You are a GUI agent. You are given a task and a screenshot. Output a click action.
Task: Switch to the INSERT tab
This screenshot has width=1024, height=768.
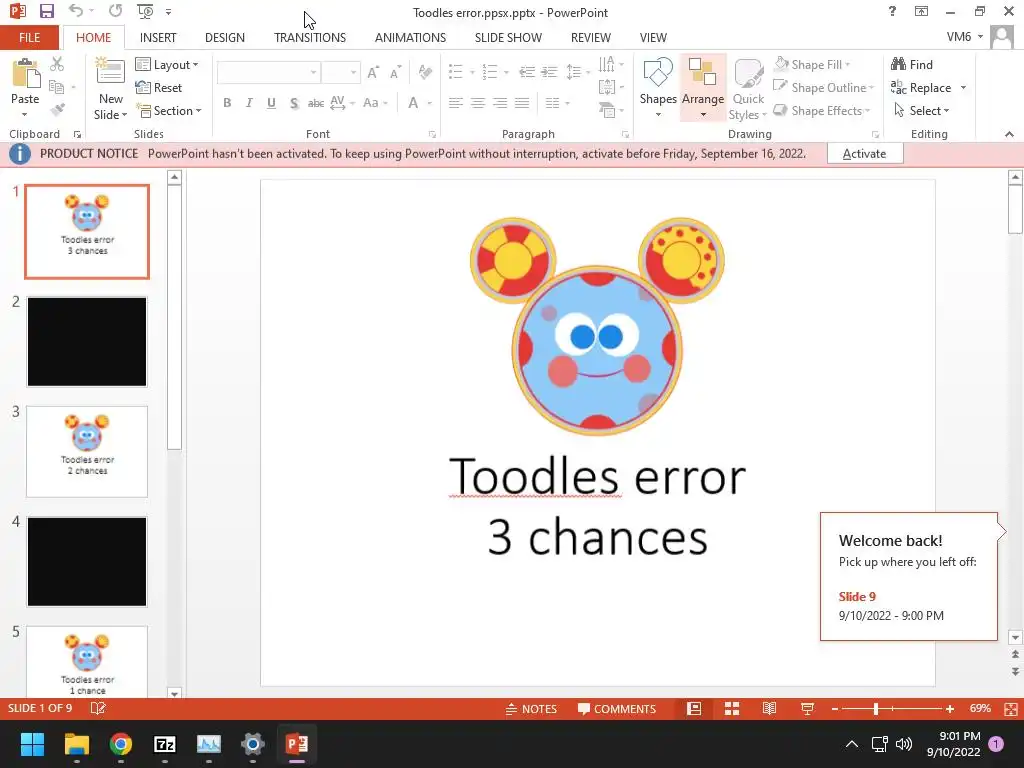click(x=158, y=37)
